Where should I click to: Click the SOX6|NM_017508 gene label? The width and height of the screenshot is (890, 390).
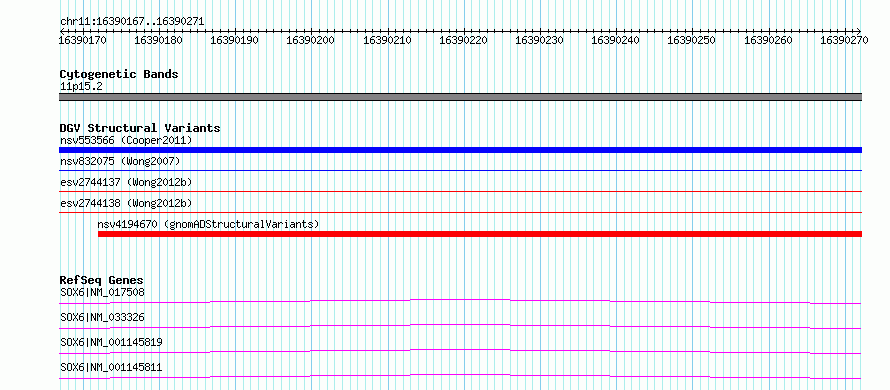[102, 292]
